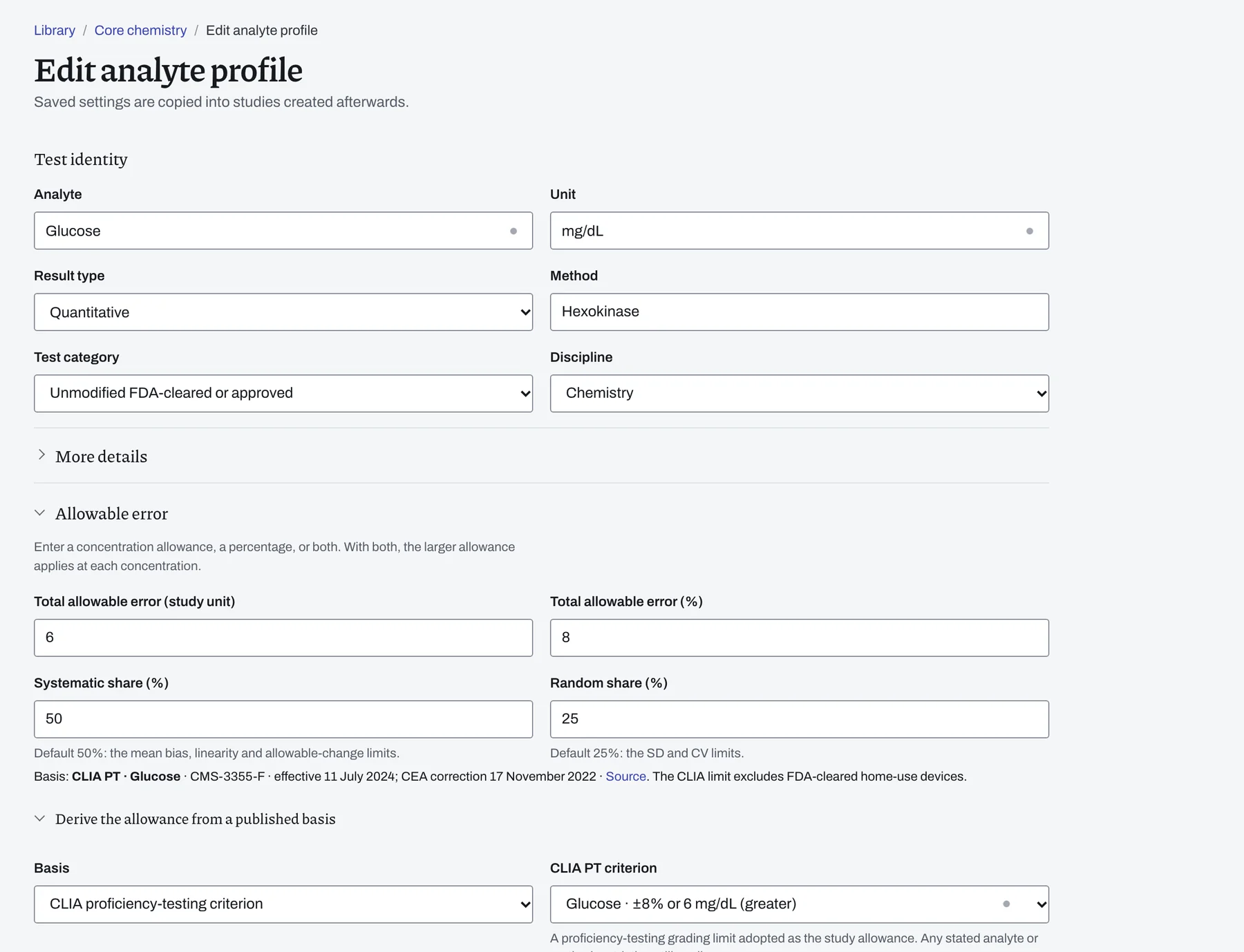
Task: Open the CLIA PT criterion dropdown
Action: (800, 904)
